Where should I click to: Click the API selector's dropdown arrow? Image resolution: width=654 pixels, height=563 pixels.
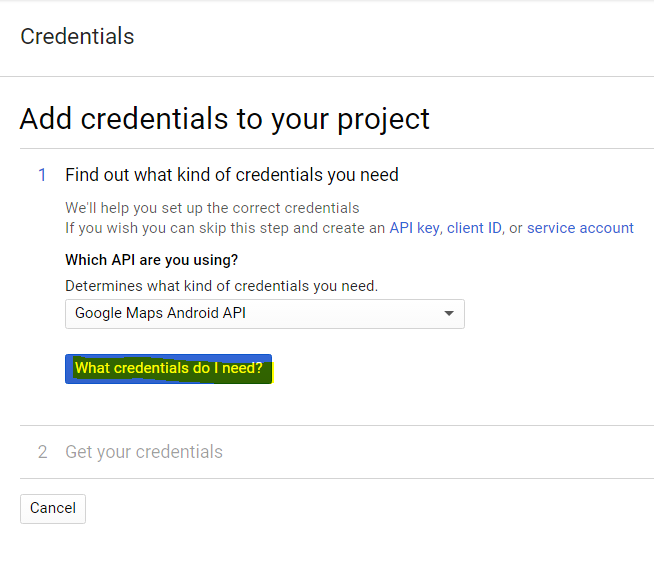click(449, 314)
